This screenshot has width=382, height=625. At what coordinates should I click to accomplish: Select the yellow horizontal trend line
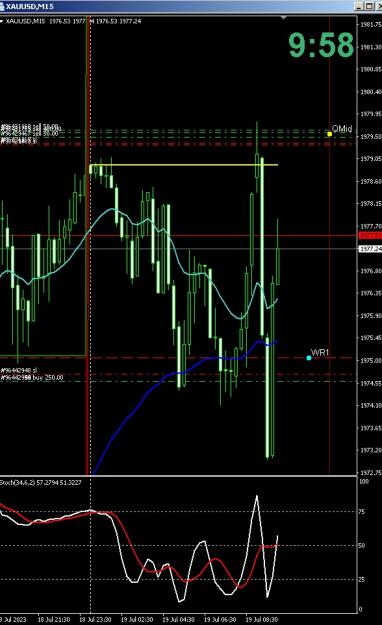[184, 165]
